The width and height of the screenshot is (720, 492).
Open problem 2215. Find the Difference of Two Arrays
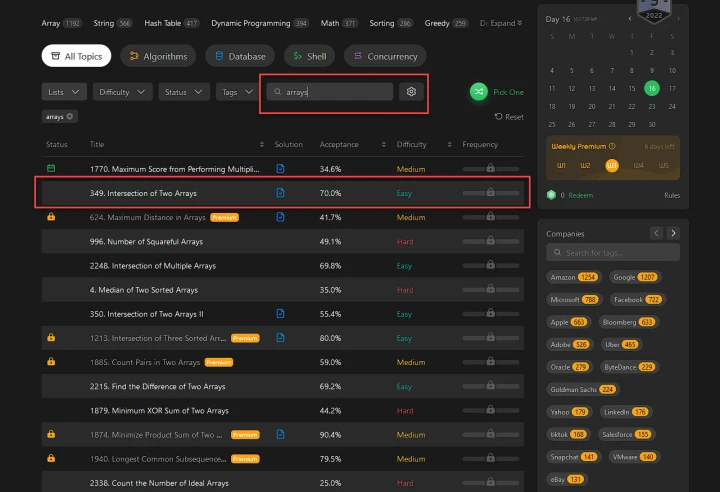pyautogui.click(x=158, y=386)
